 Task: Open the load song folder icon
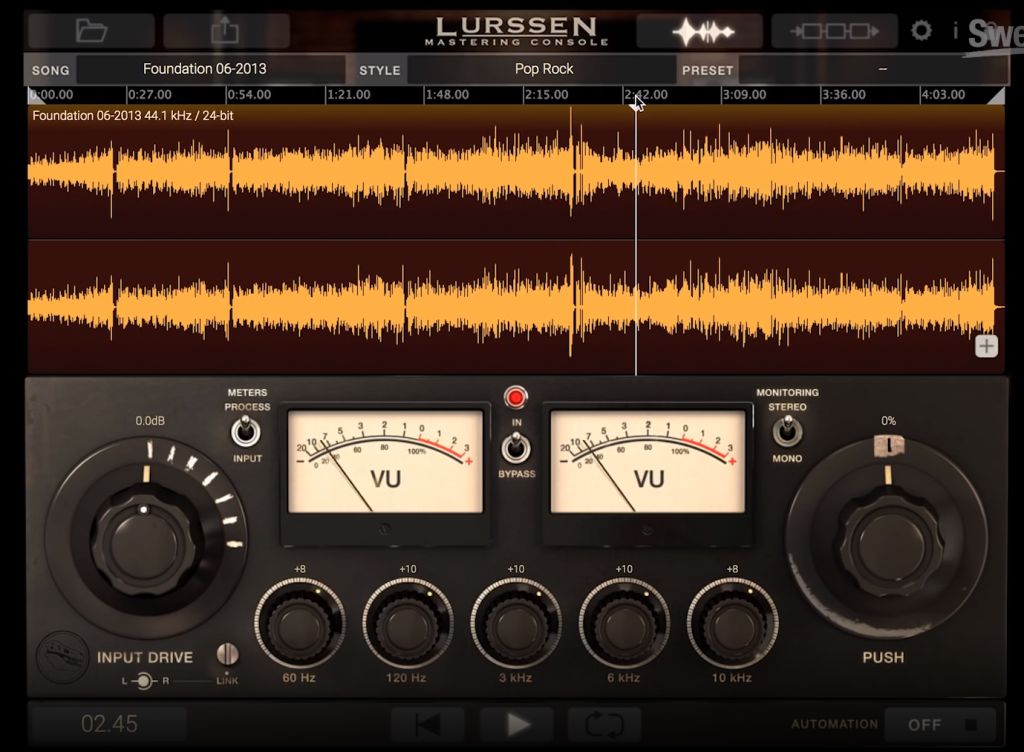point(91,31)
